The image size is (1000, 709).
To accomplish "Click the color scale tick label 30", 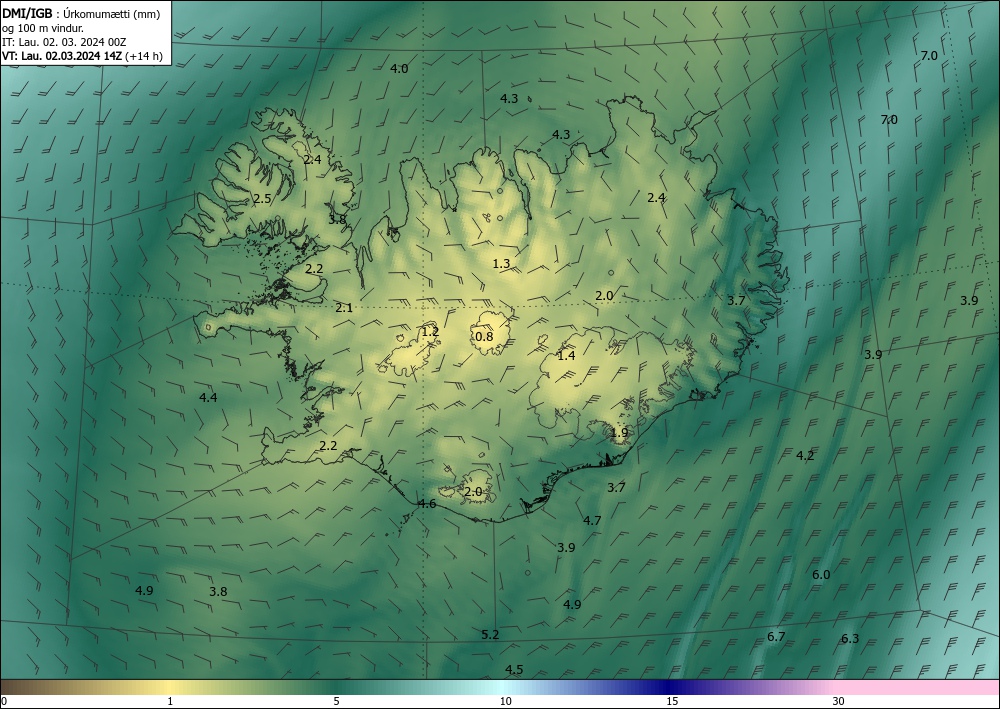I will [x=839, y=702].
